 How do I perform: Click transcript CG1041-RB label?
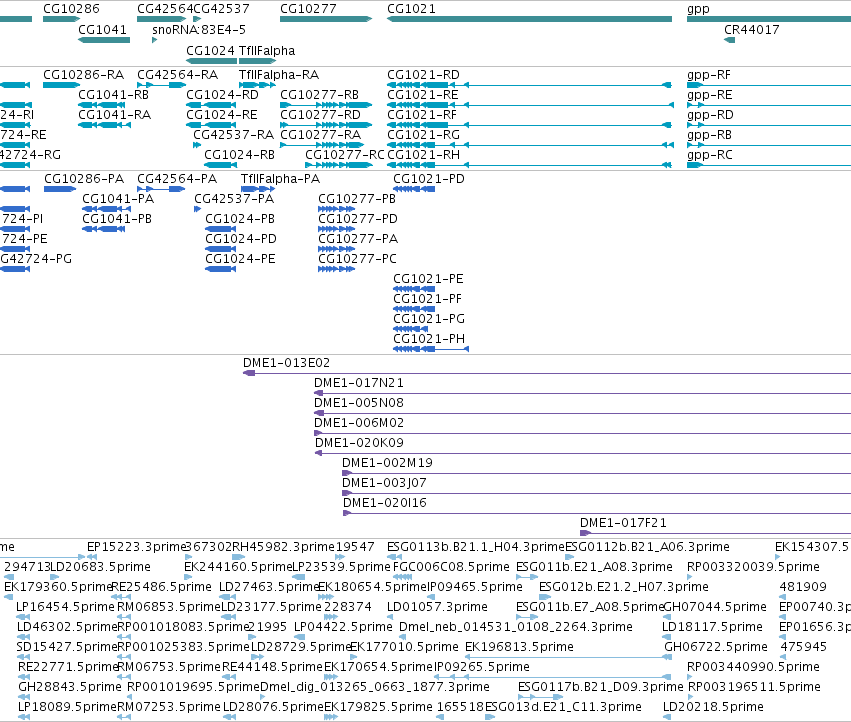pos(113,94)
